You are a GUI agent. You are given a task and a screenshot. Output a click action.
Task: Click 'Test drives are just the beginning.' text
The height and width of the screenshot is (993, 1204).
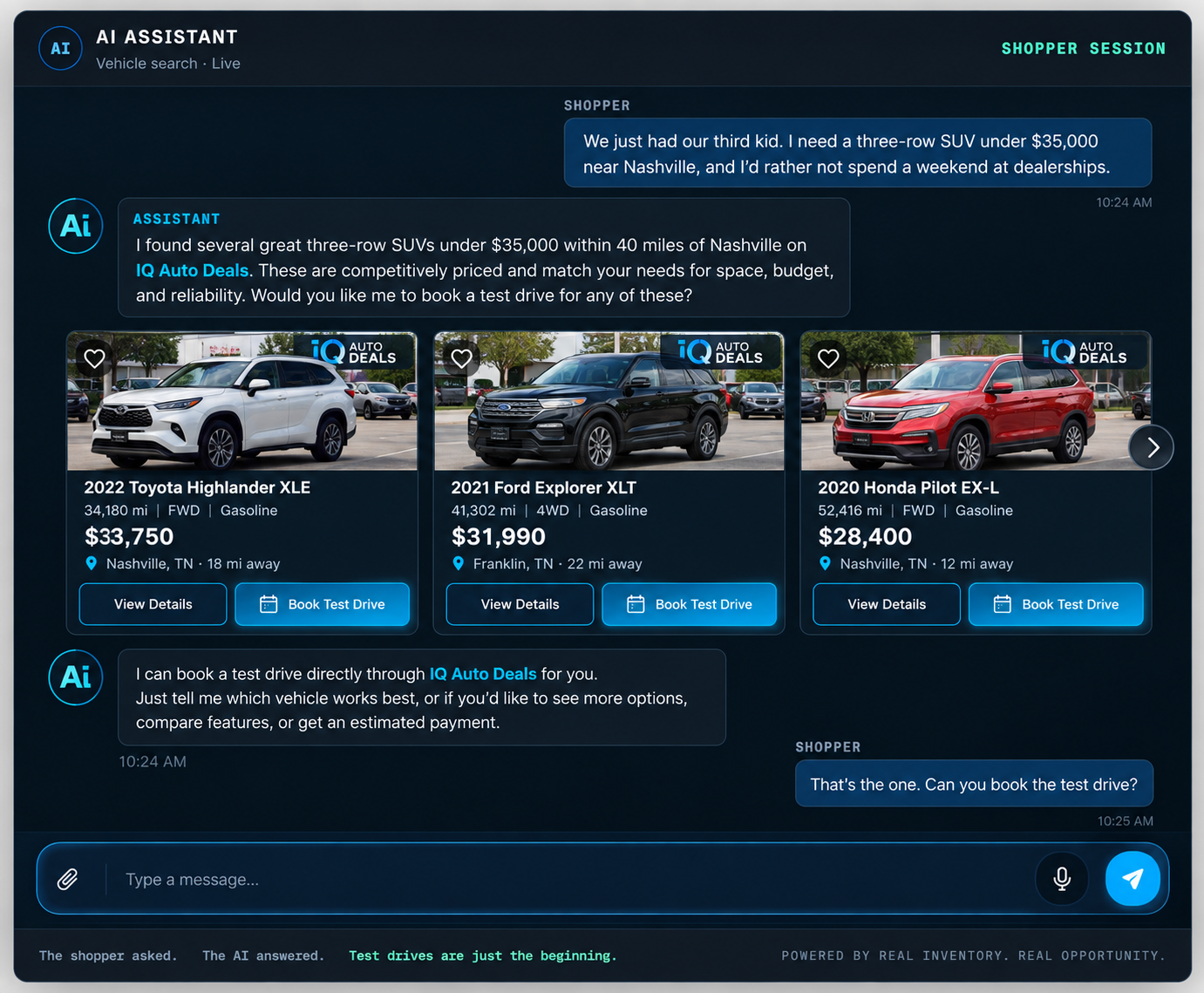(x=483, y=956)
